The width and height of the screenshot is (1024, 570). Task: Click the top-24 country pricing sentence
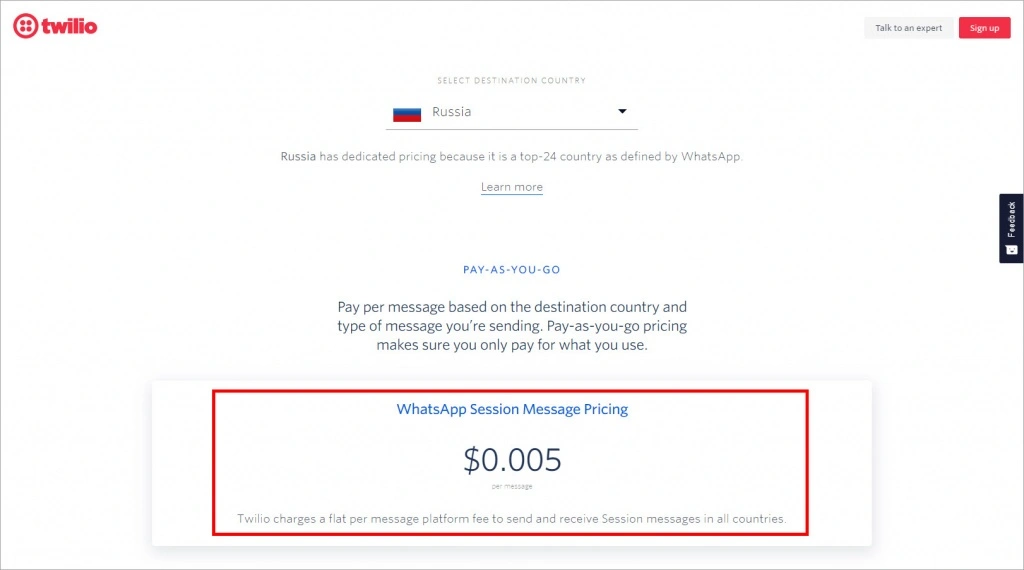point(511,157)
